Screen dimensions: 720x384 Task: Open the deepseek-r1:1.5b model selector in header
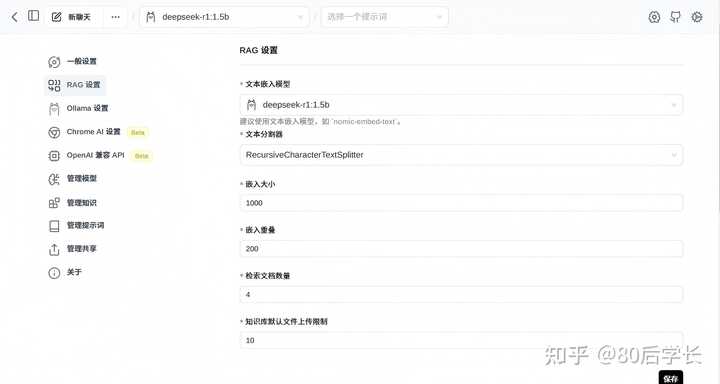[225, 17]
